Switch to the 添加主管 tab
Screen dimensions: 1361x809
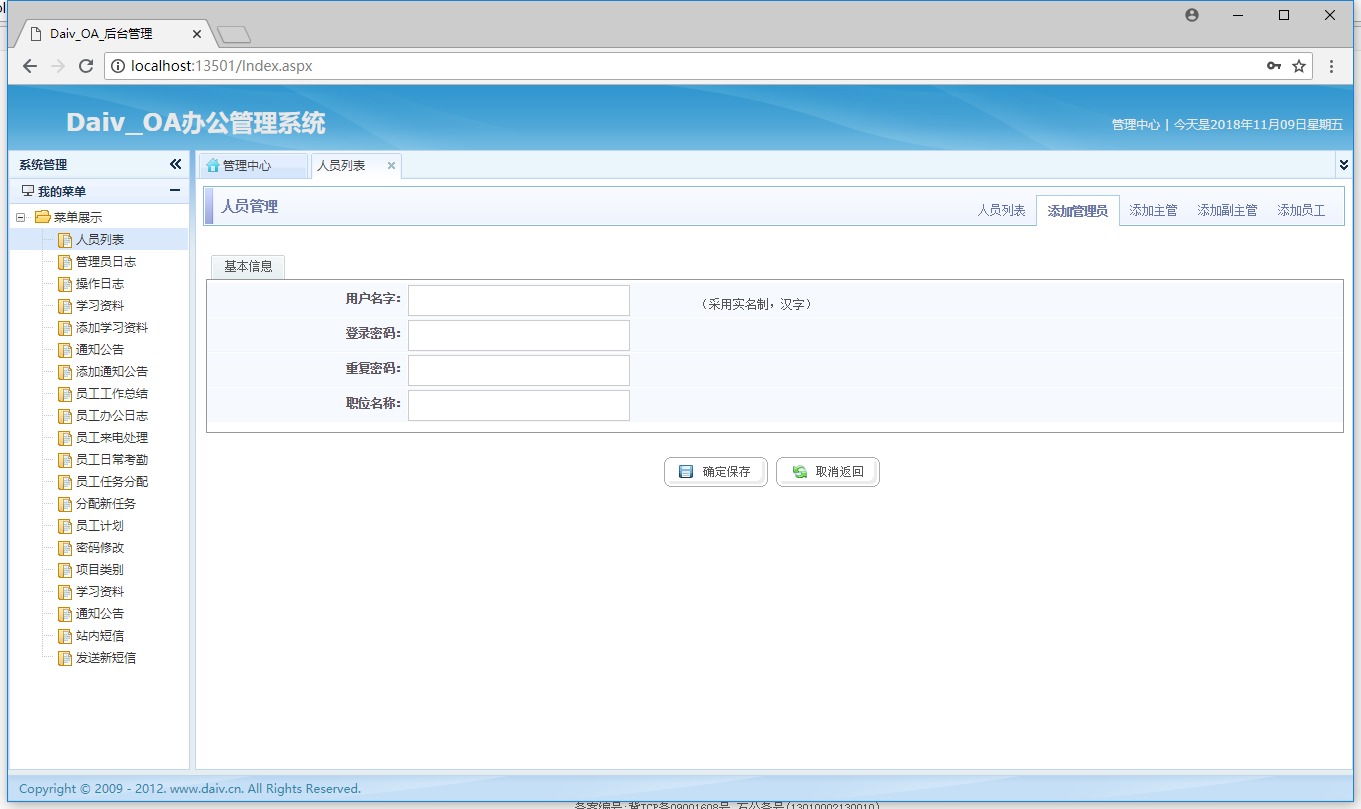1153,210
